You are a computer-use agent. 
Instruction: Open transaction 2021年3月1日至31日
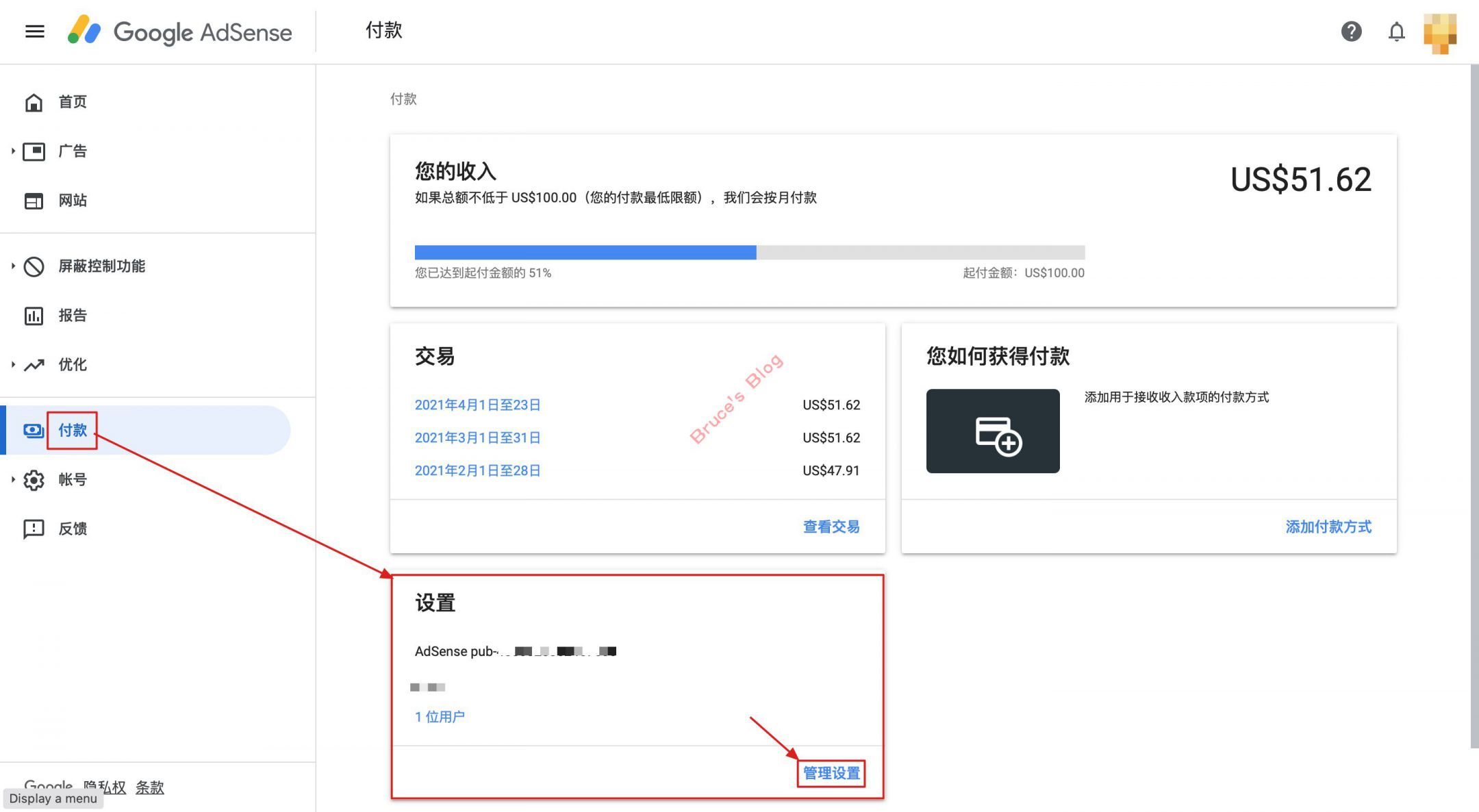(x=478, y=437)
